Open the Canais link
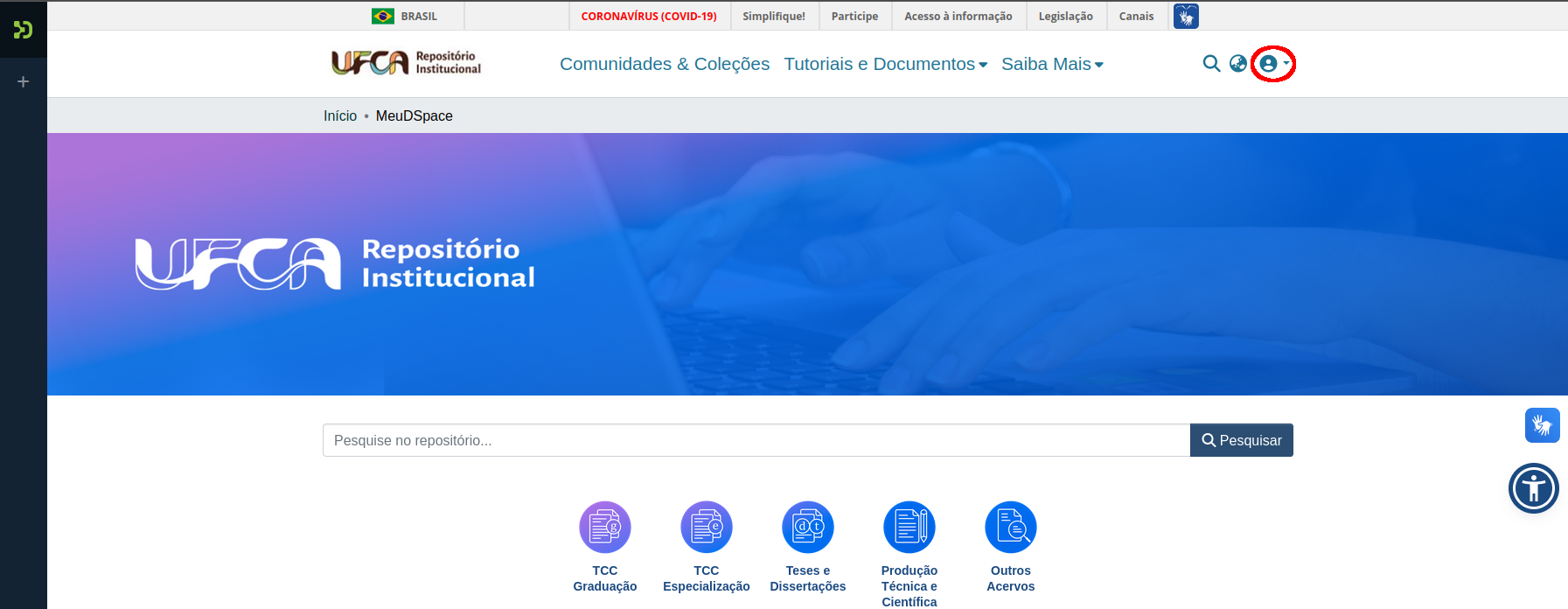Screen dimensions: 1568x609 [x=1136, y=16]
